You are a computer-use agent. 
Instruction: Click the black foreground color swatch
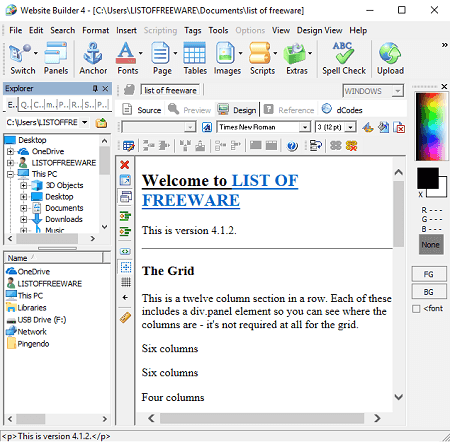(427, 177)
